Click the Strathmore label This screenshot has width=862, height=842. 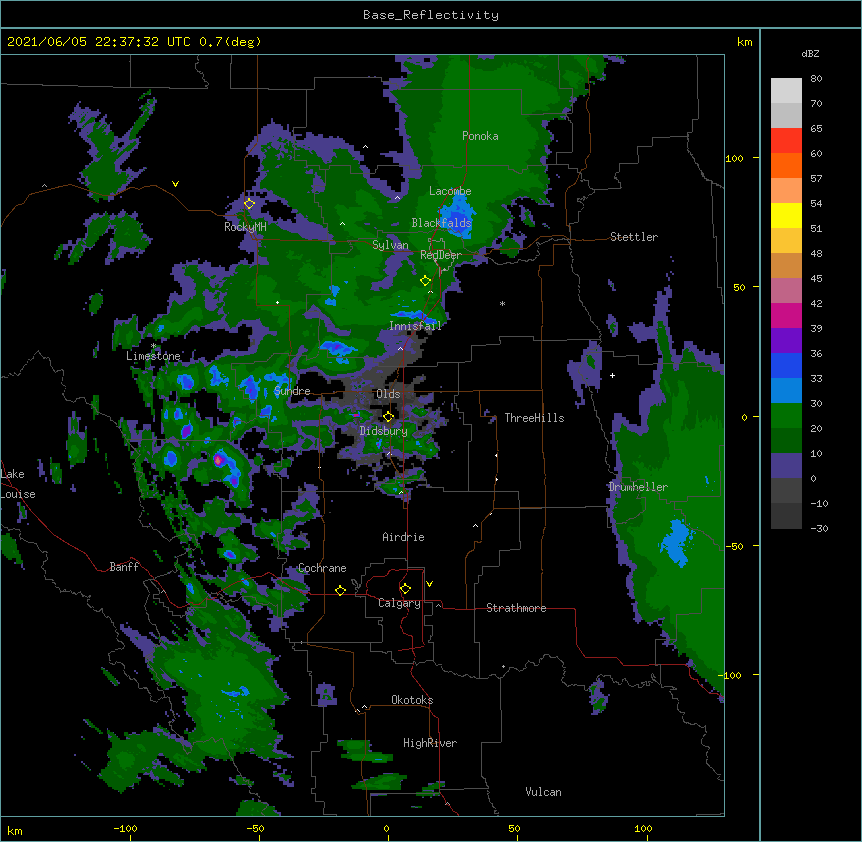(x=516, y=608)
